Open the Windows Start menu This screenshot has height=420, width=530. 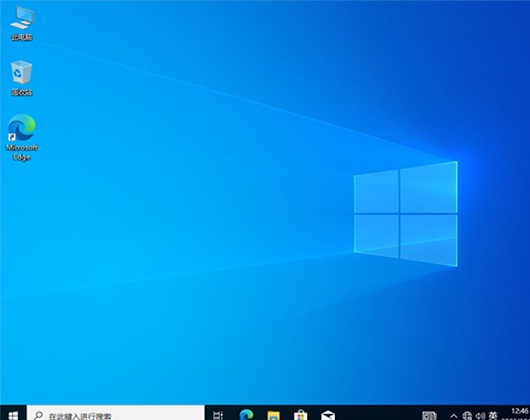click(x=13, y=414)
